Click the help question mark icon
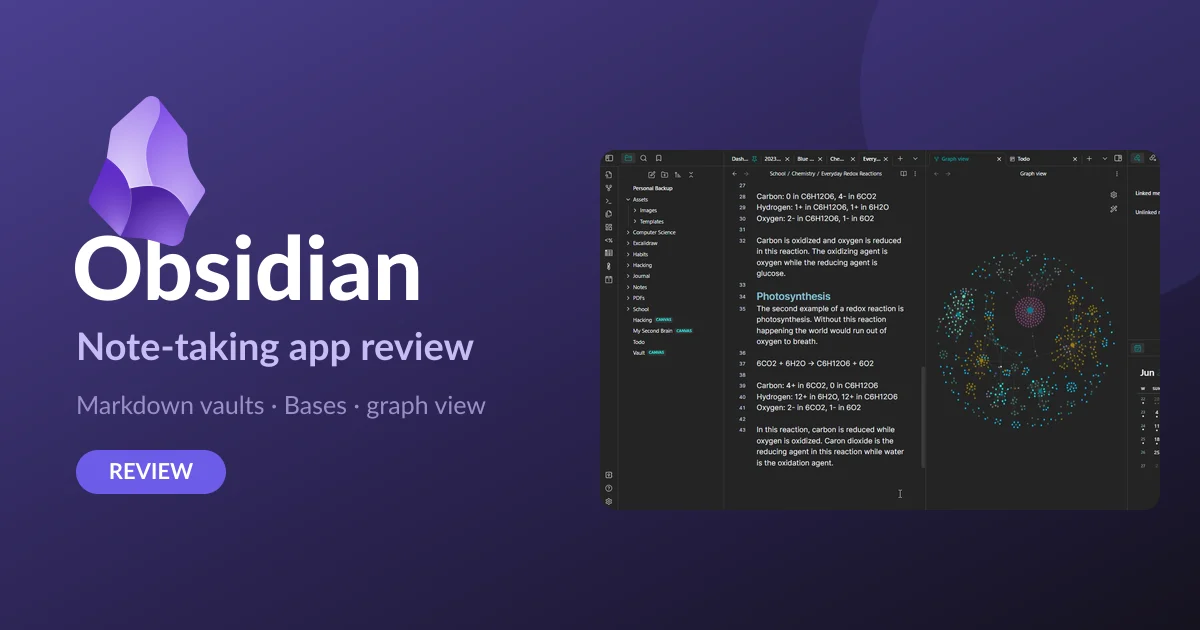This screenshot has width=1200, height=630. coord(609,488)
